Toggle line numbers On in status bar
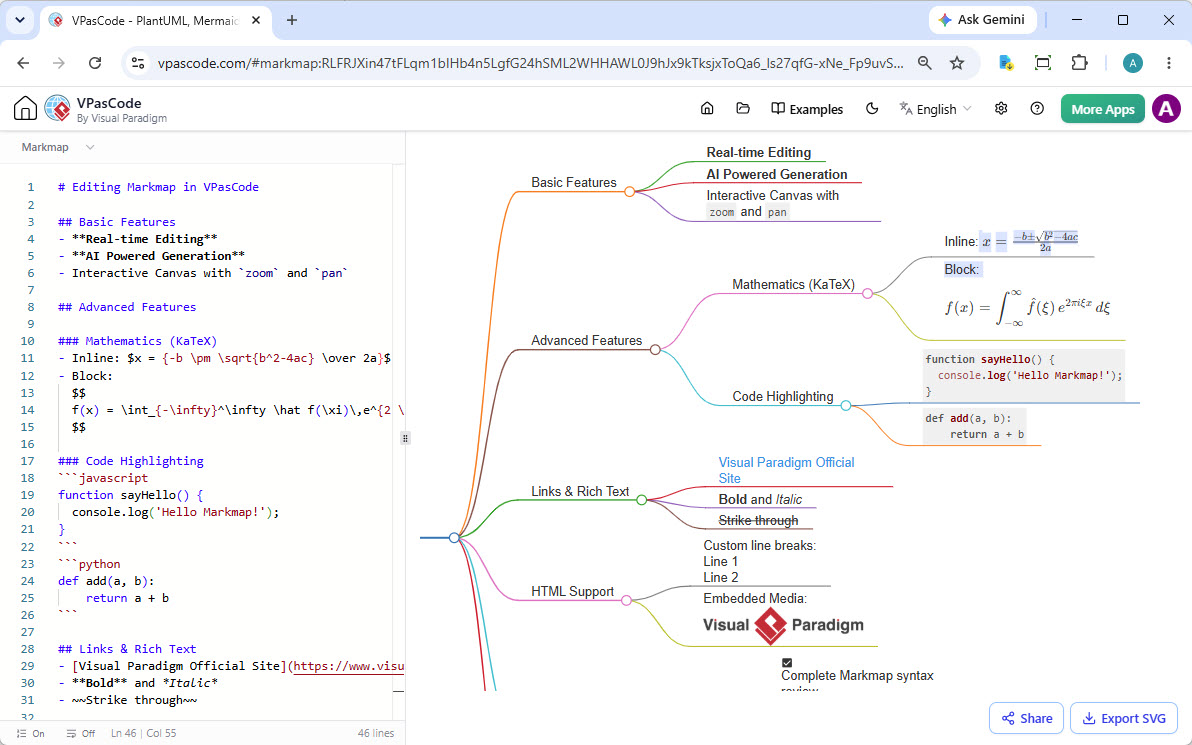Image resolution: width=1192 pixels, height=745 pixels. click(30, 734)
